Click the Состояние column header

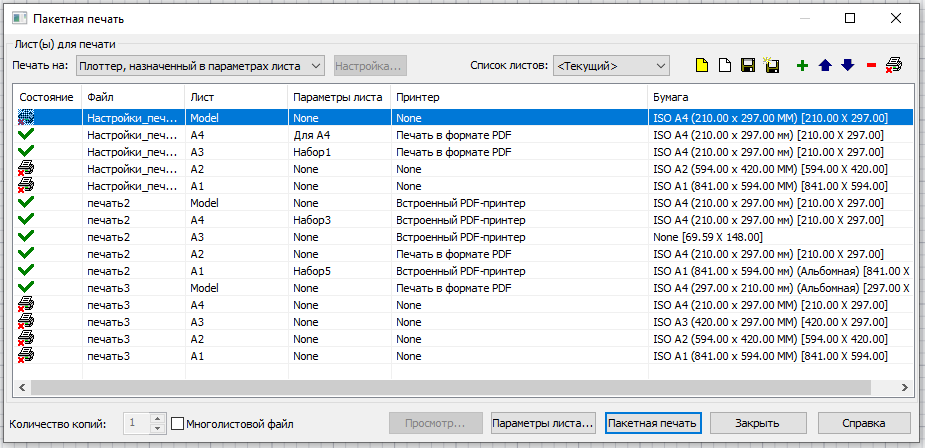(46, 97)
